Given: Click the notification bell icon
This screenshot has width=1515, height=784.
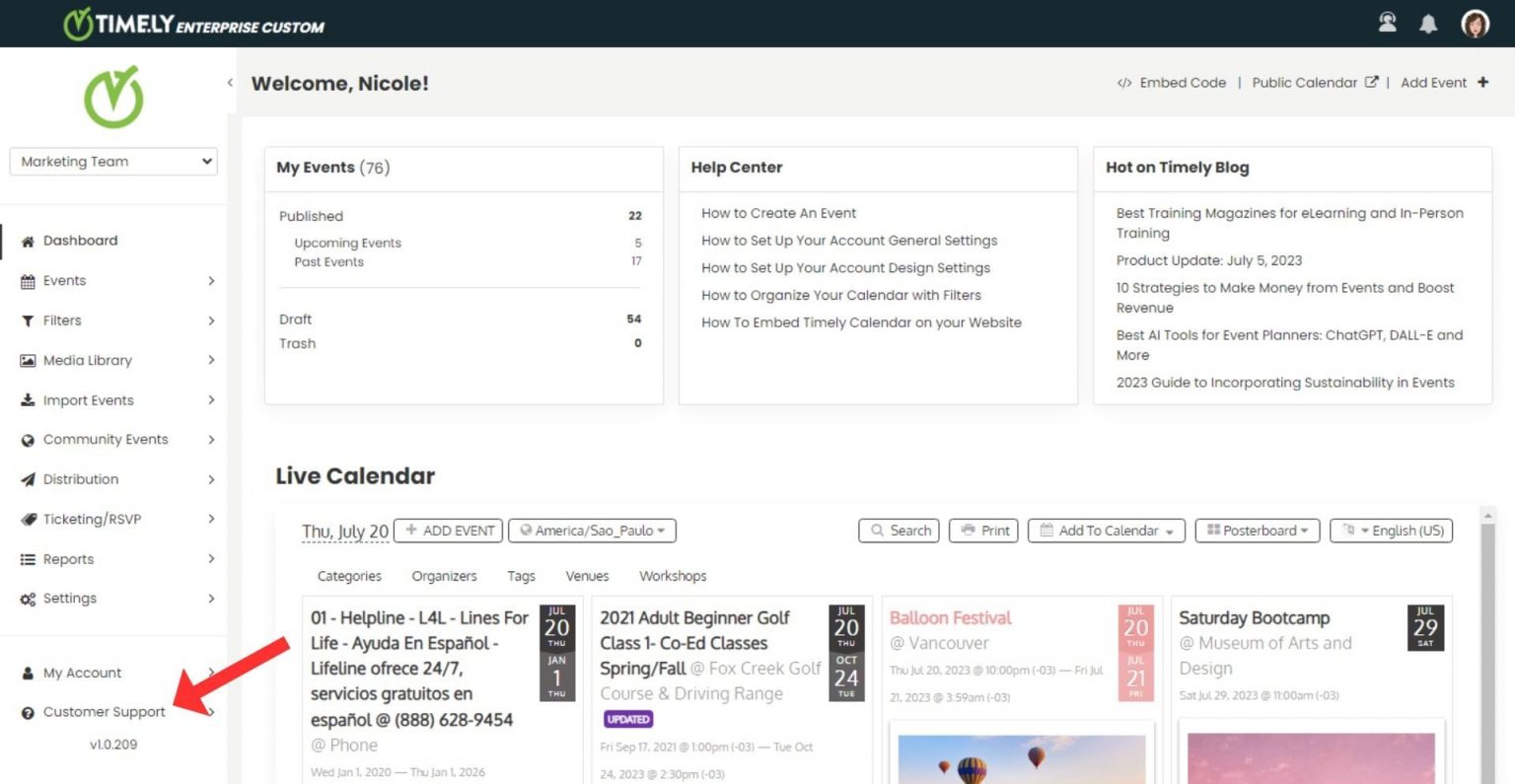Looking at the screenshot, I should 1427,24.
